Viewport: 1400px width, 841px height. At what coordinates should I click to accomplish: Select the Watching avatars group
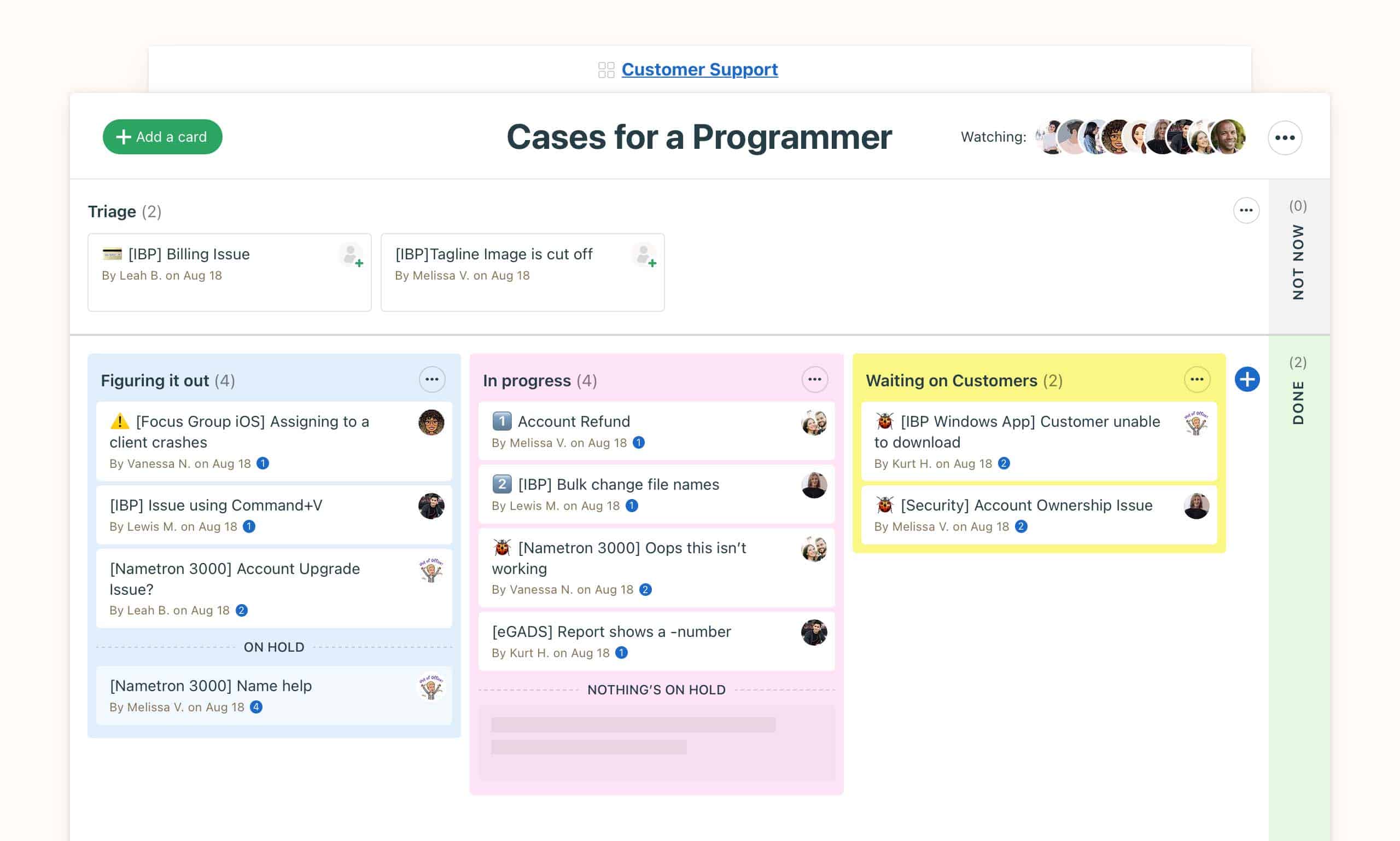(x=1140, y=137)
